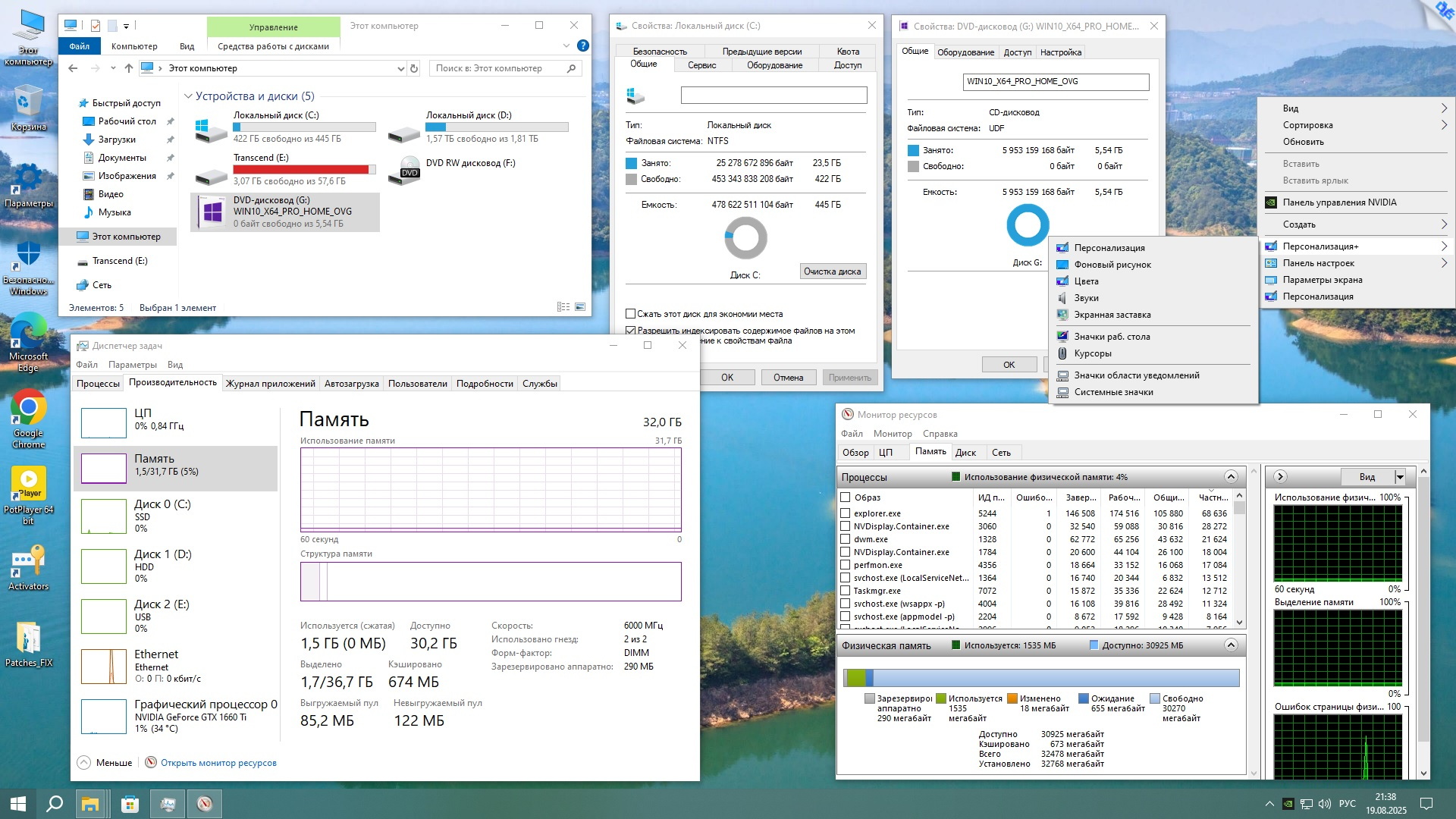The image size is (1456, 819).
Task: Choose Фоновый рисунок from context submenu
Action: [x=1112, y=265]
